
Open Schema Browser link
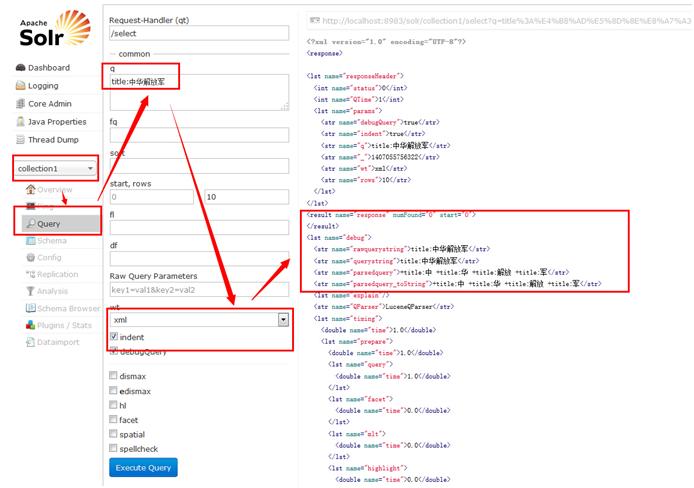coord(69,308)
